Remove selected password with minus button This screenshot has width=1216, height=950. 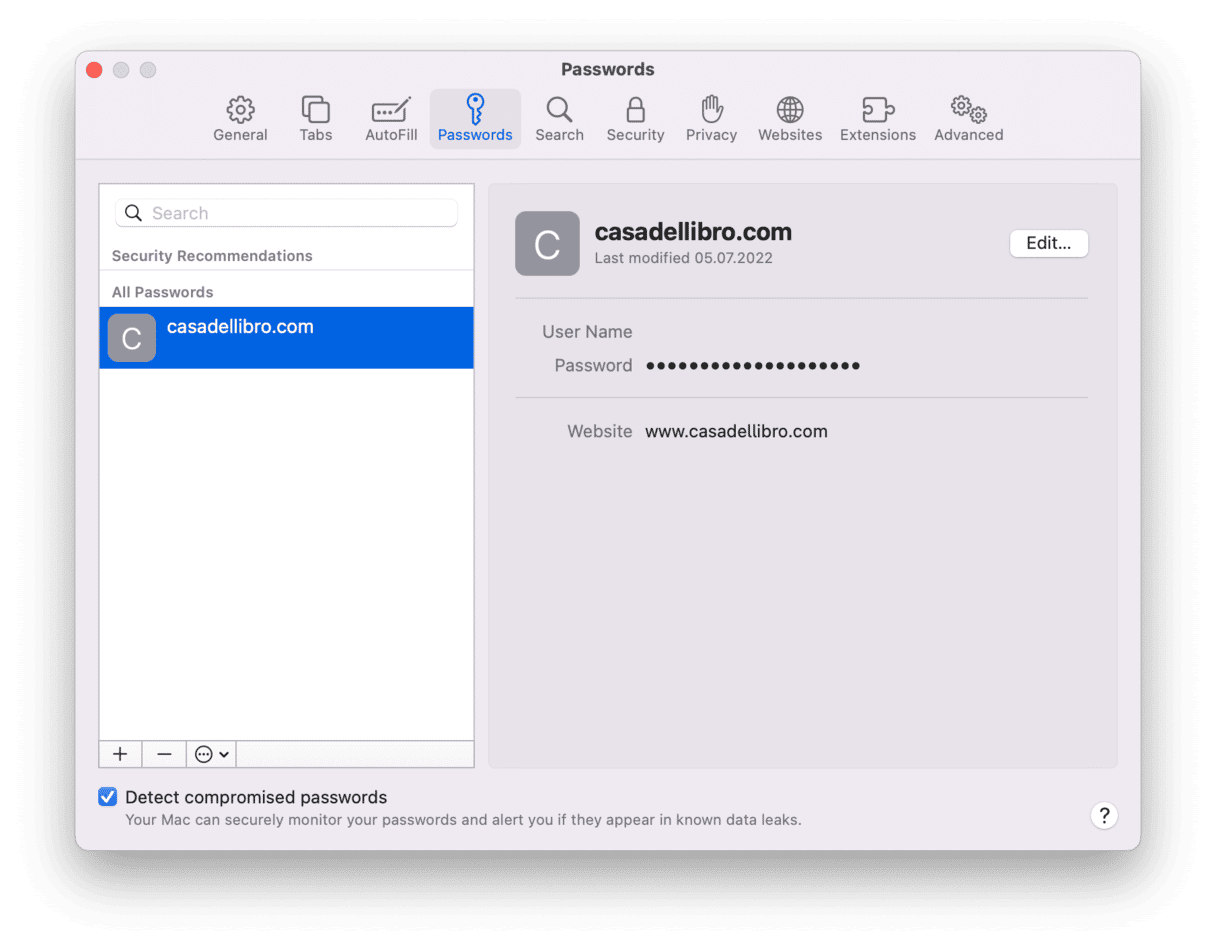click(165, 754)
